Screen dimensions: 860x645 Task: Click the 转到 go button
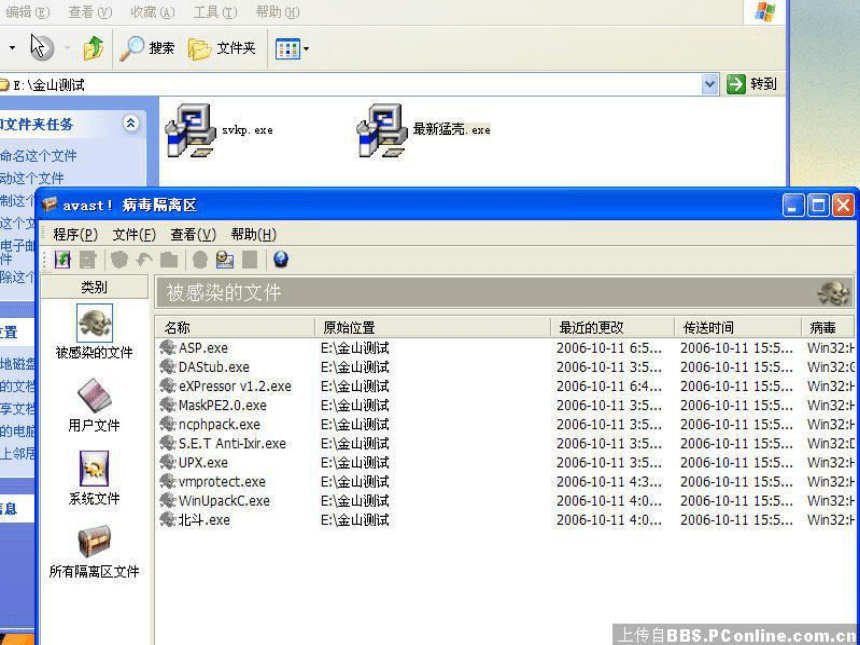752,84
